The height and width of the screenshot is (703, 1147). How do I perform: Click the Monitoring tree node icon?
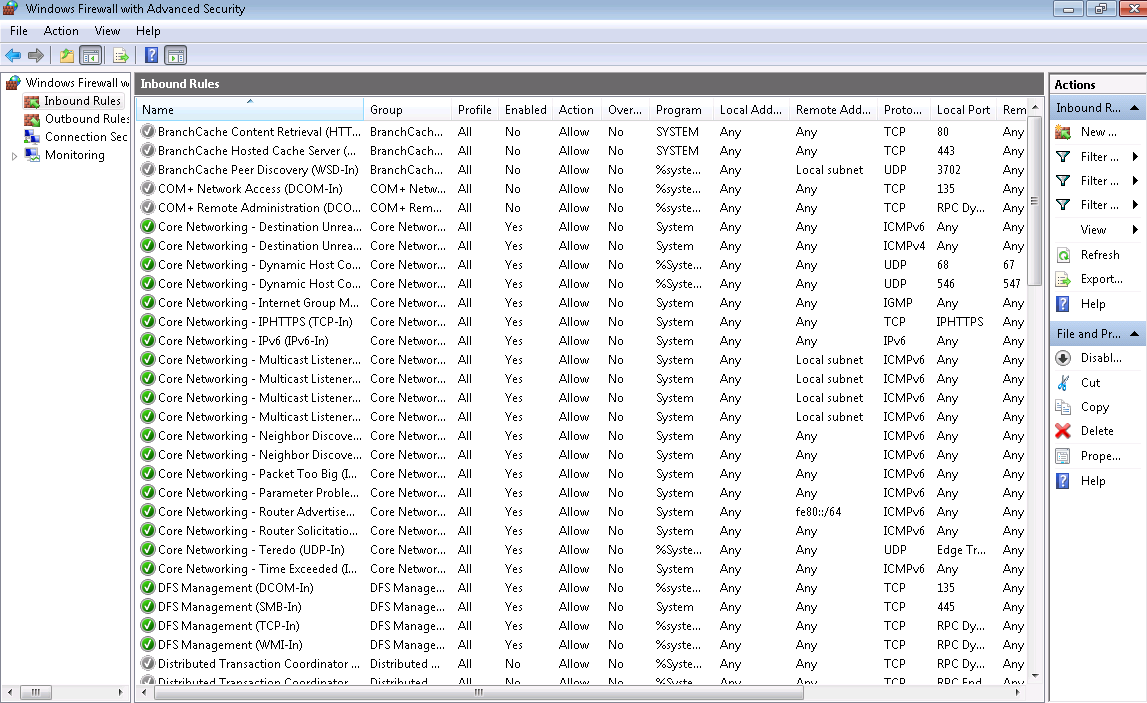pos(32,154)
